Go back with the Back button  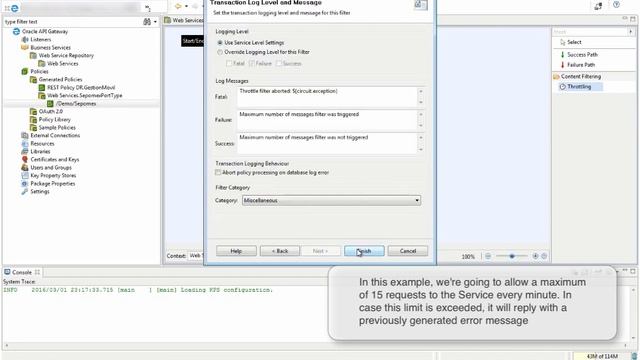coord(280,251)
